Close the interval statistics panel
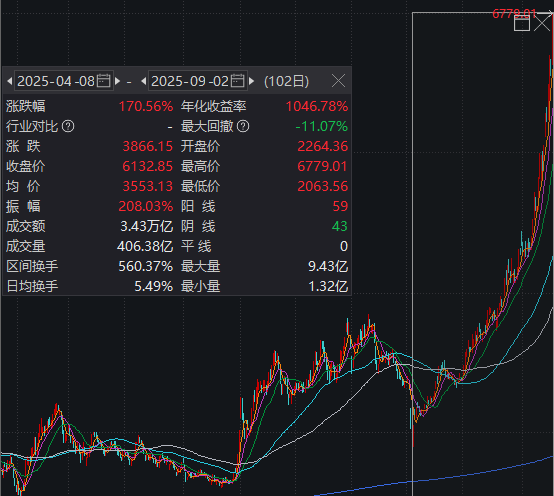This screenshot has height=496, width=554. pyautogui.click(x=338, y=81)
